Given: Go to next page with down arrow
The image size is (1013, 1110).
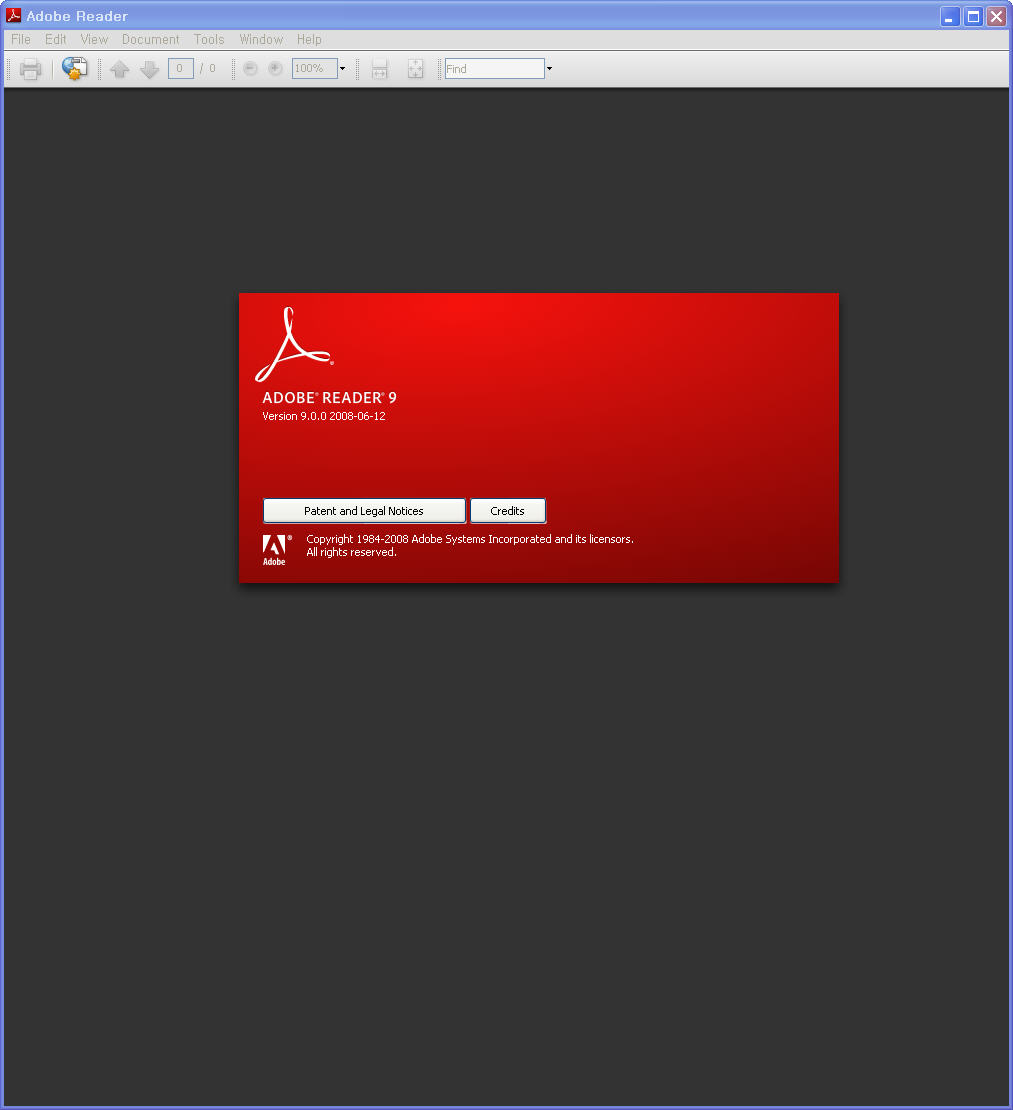Looking at the screenshot, I should [149, 69].
